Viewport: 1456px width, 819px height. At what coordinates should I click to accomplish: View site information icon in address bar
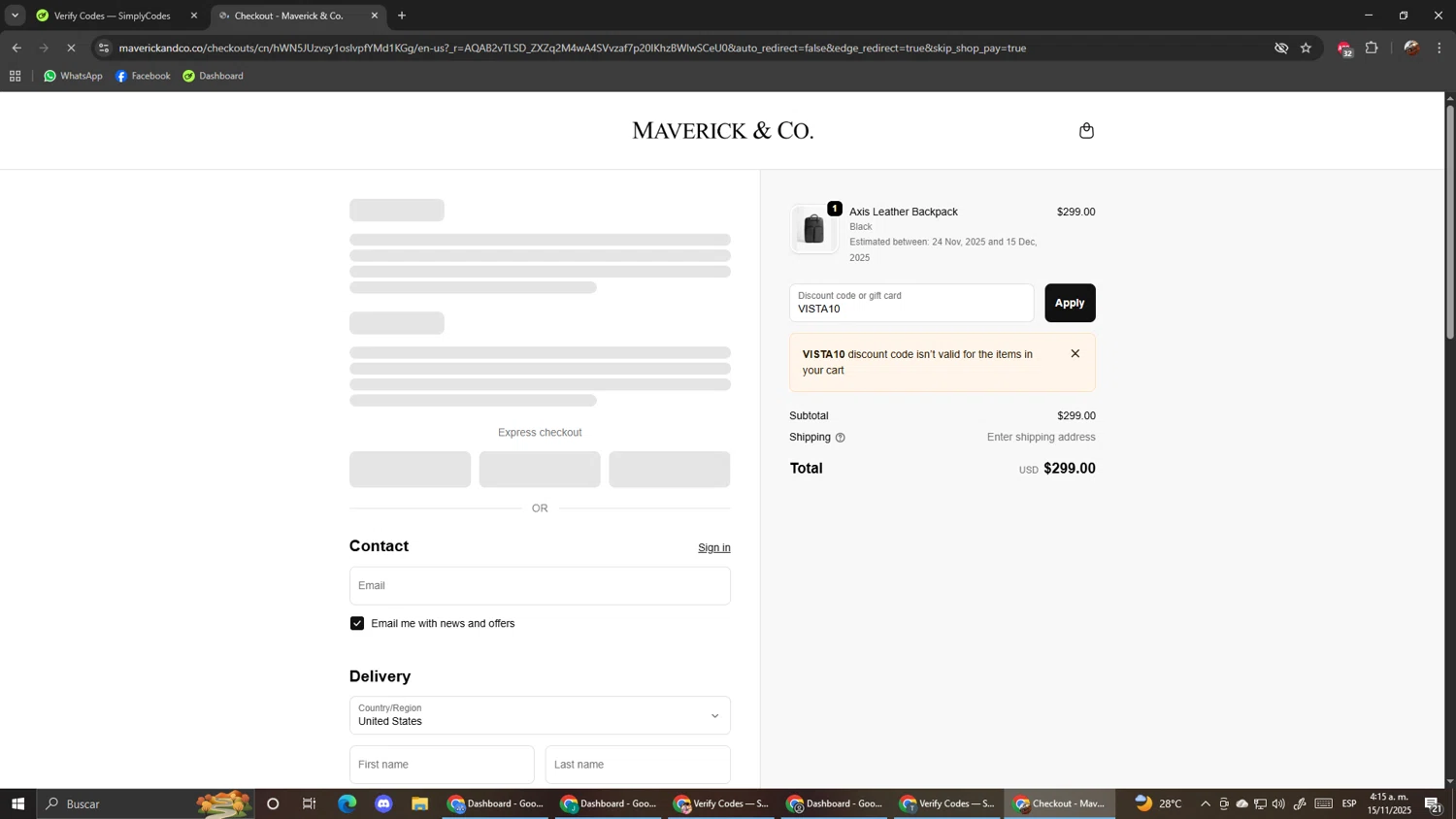tap(104, 48)
